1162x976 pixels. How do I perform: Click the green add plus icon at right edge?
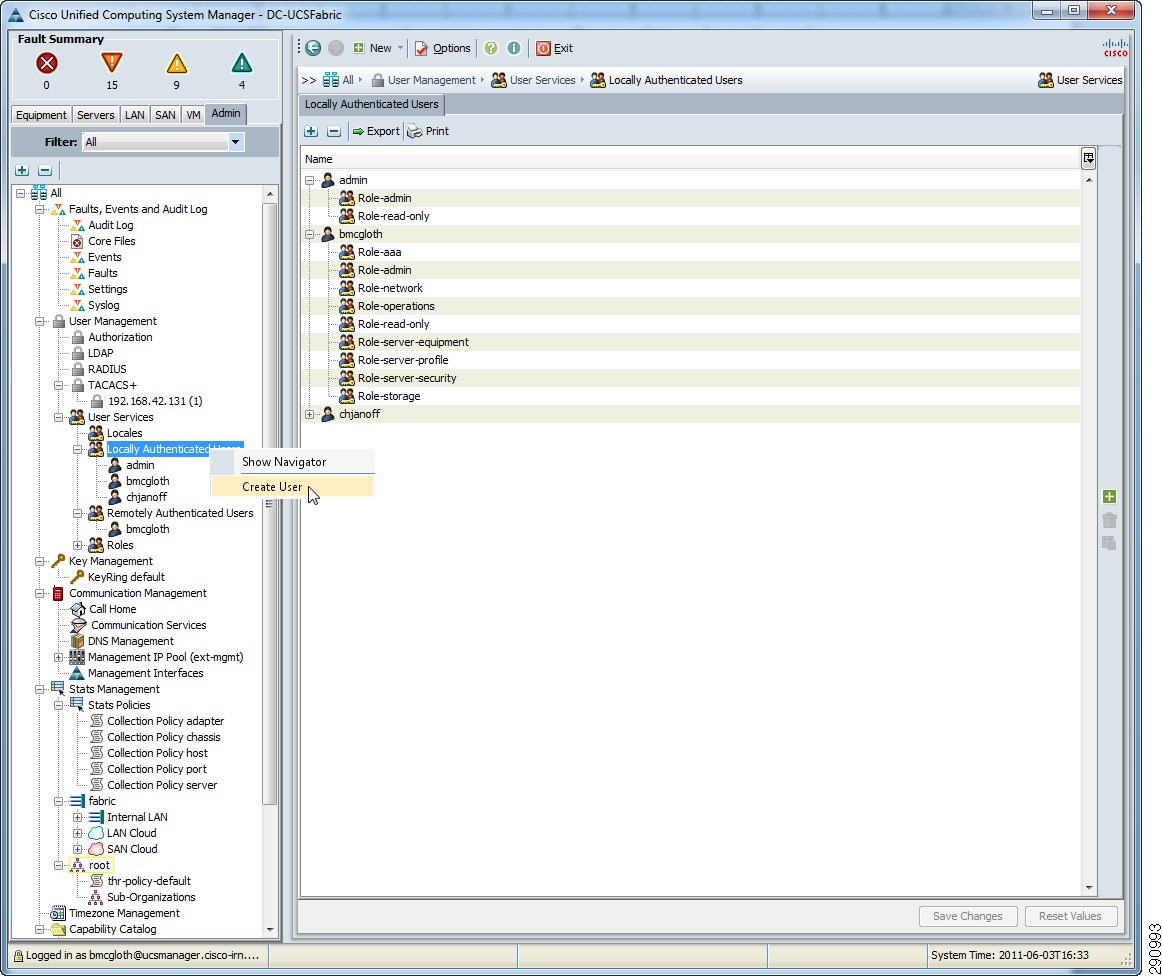click(x=1109, y=497)
